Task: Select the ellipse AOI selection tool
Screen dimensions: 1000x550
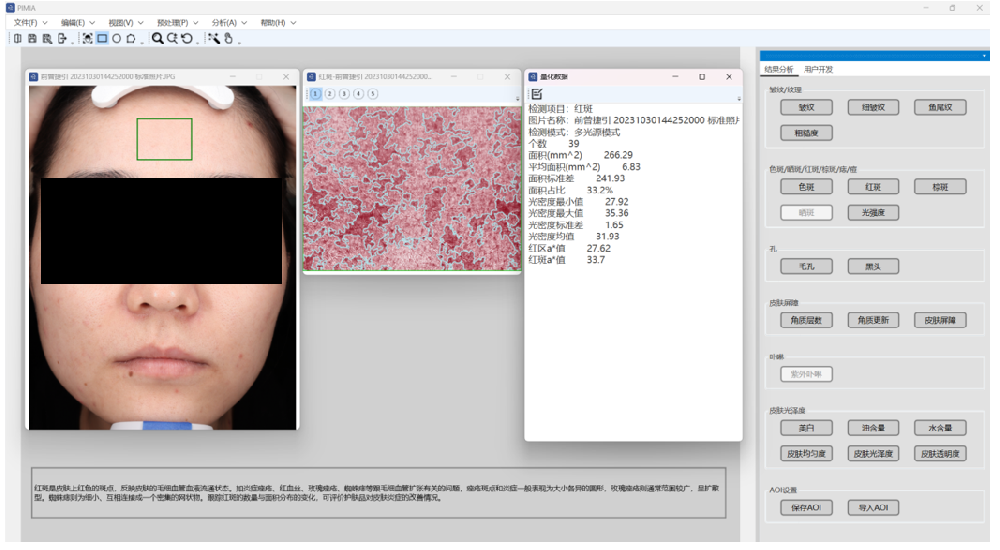Action: 117,38
